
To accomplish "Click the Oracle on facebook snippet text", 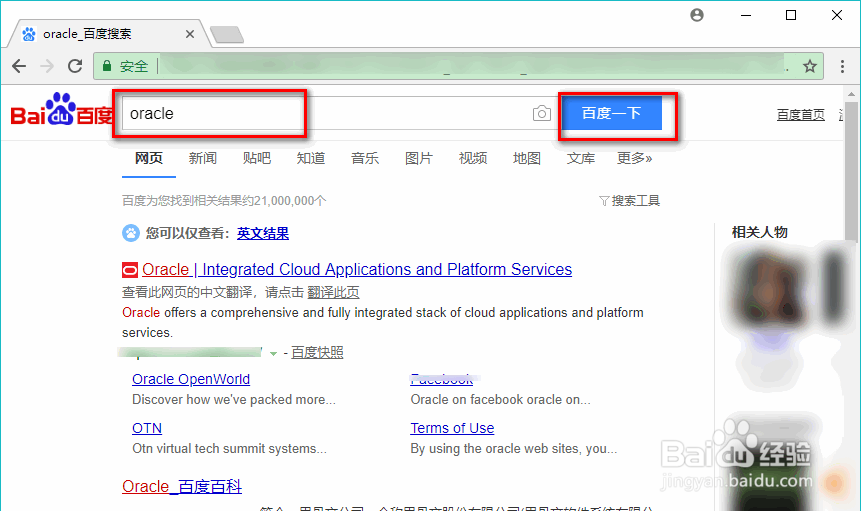I will [500, 400].
